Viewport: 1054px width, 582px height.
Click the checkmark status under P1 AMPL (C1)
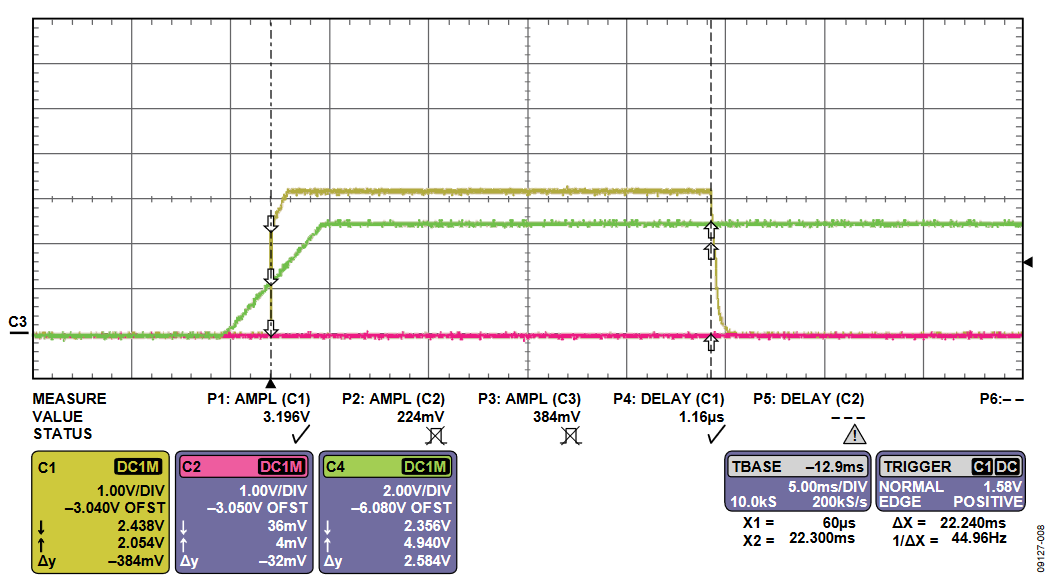[x=299, y=435]
